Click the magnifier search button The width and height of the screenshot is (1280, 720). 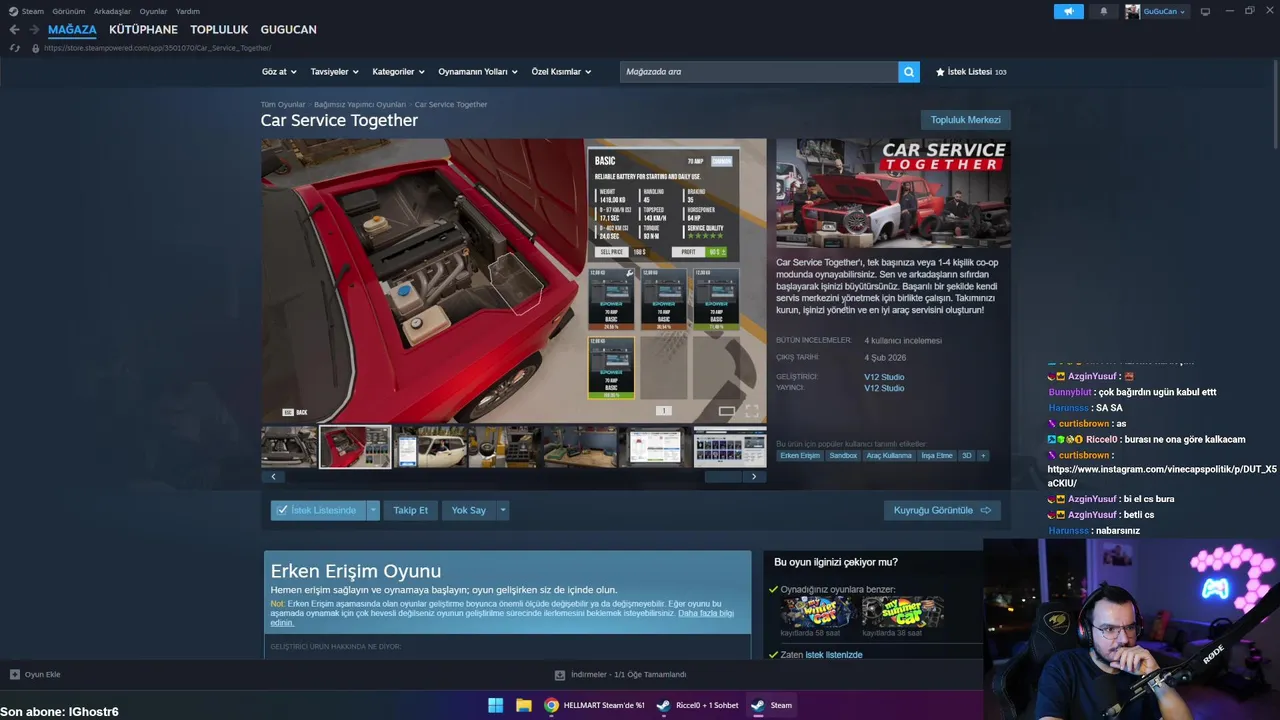(x=909, y=72)
